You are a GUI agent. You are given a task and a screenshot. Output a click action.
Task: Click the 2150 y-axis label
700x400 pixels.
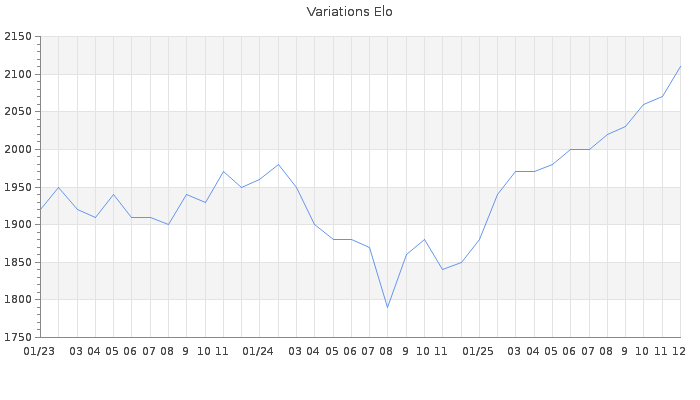tap(18, 37)
